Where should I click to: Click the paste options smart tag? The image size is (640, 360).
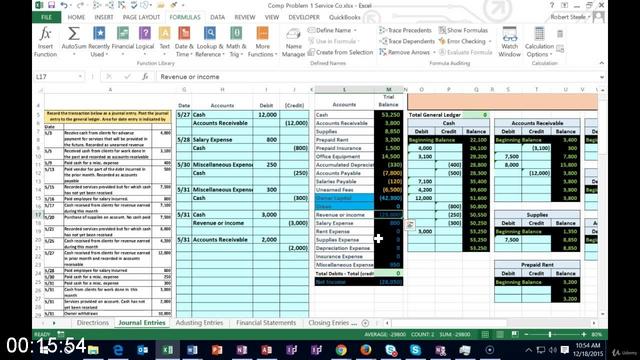click(x=410, y=224)
